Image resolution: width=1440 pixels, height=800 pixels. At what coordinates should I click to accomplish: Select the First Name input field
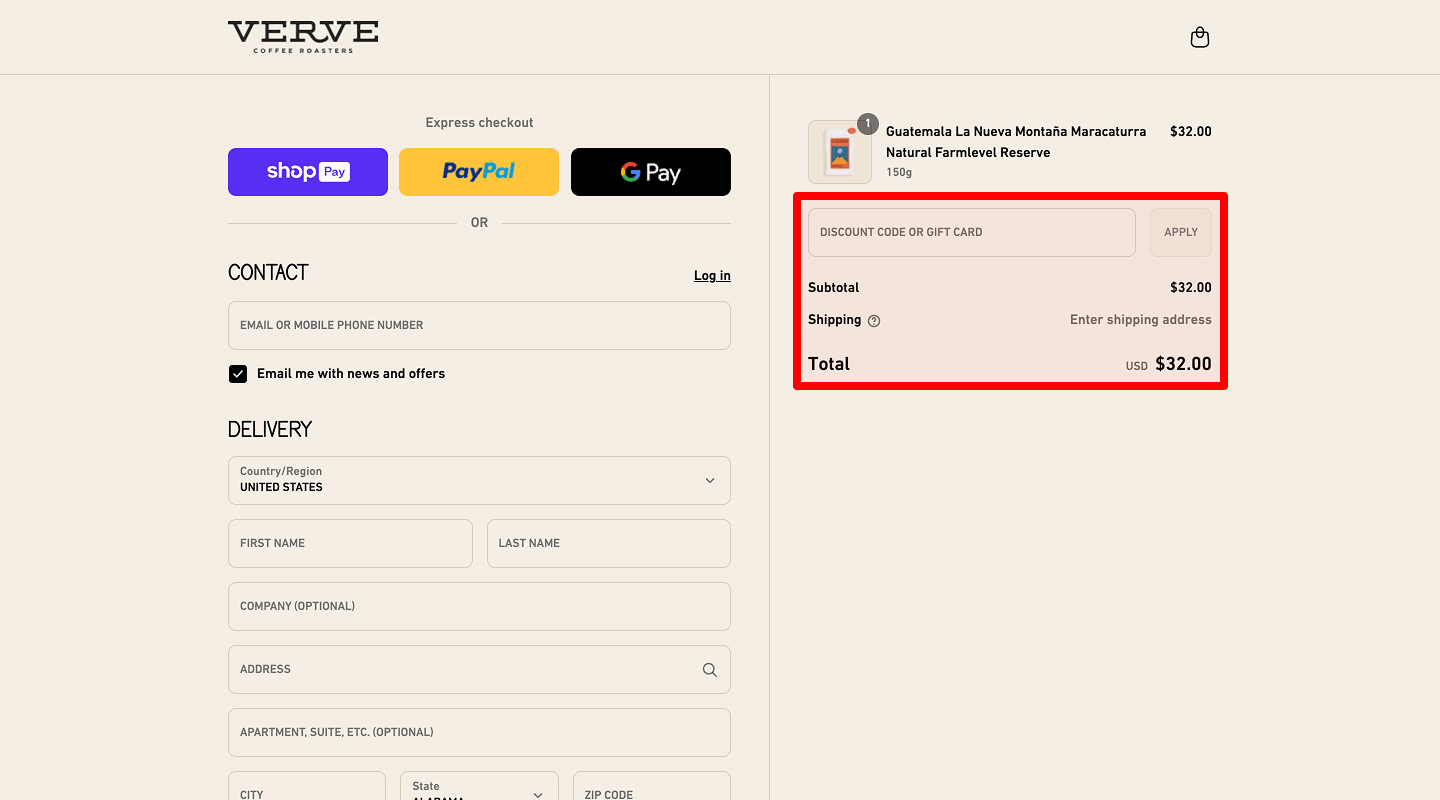(x=350, y=544)
